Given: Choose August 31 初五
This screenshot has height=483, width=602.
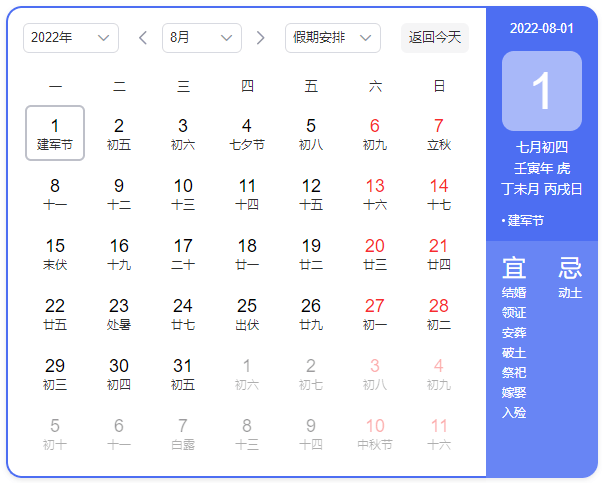Looking at the screenshot, I should coord(183,373).
